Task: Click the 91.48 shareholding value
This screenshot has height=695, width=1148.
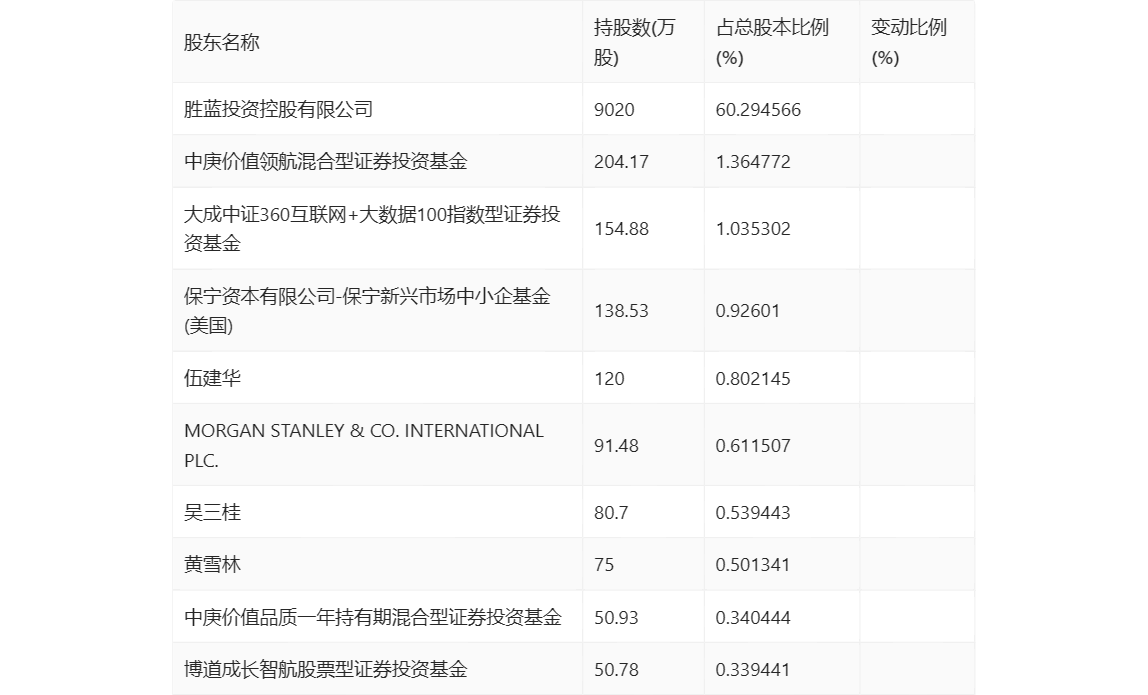Action: [x=616, y=445]
